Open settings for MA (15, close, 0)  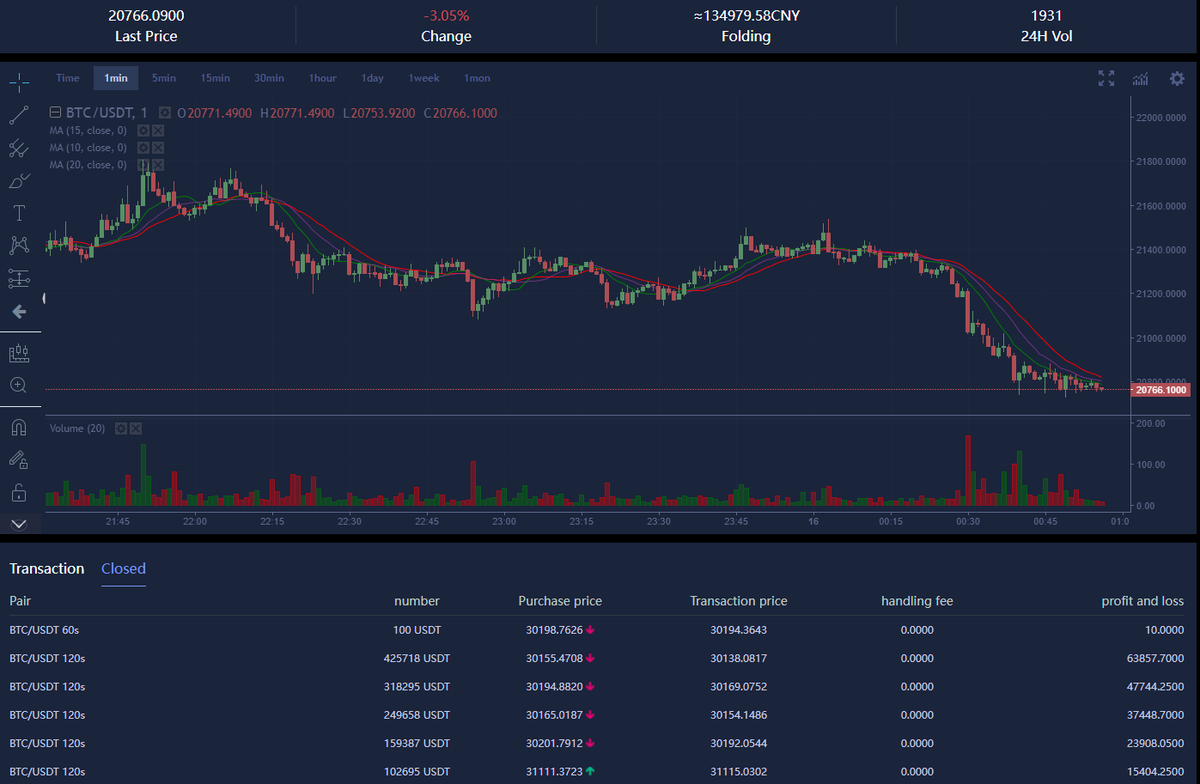[x=143, y=130]
